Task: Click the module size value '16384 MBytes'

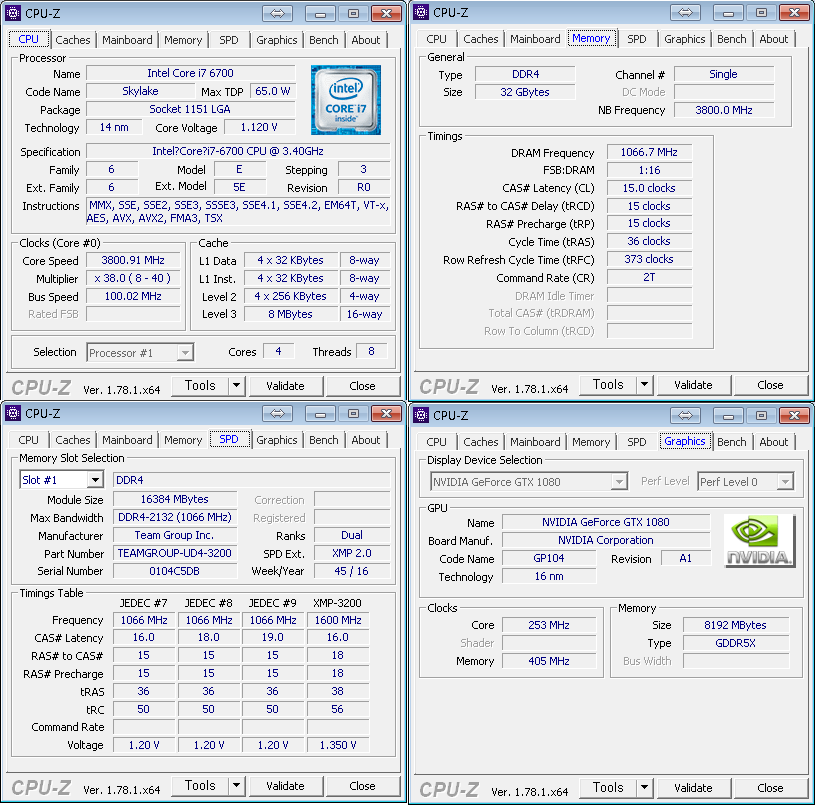Action: [x=175, y=499]
